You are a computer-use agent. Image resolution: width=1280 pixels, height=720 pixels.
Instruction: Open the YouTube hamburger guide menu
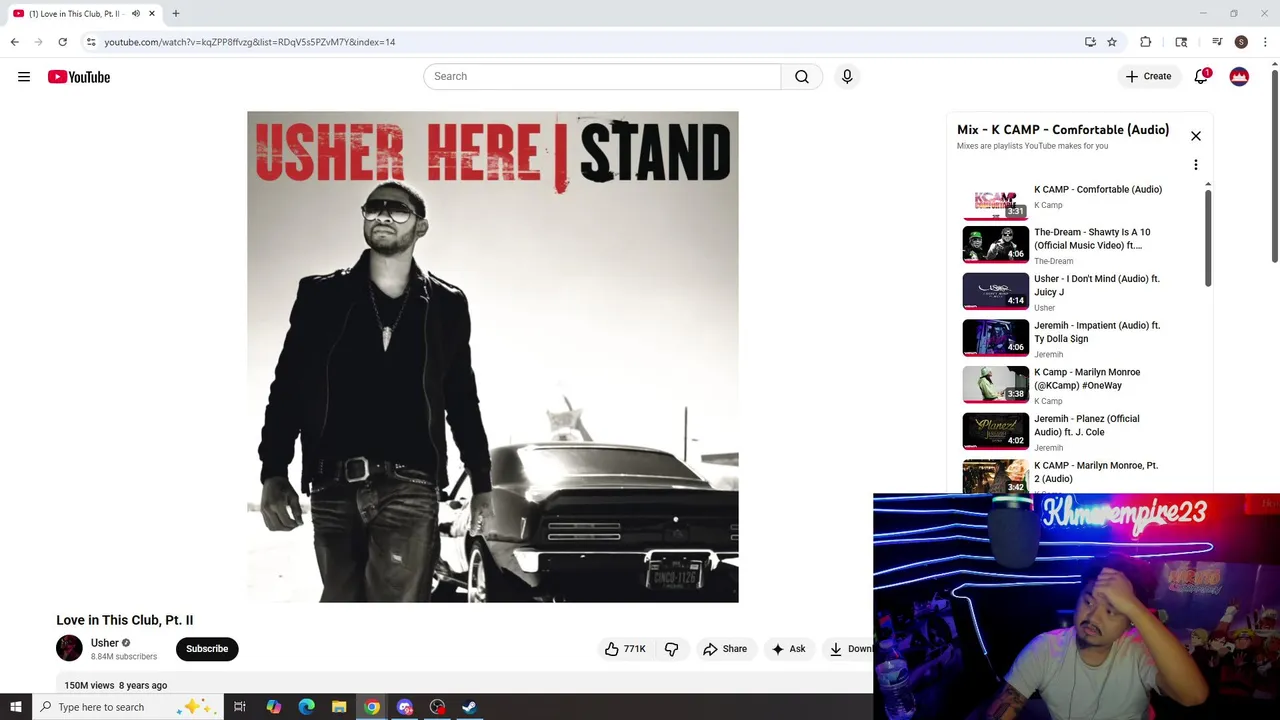coord(24,77)
